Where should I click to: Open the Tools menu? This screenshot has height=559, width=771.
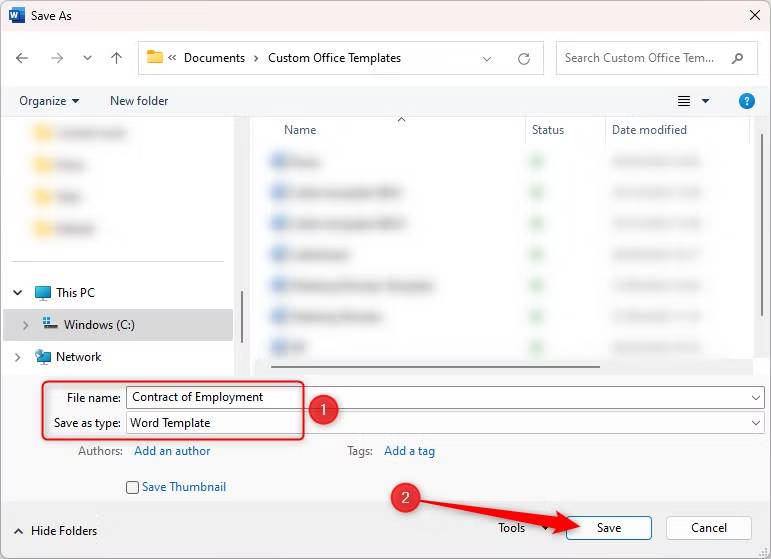click(x=523, y=528)
